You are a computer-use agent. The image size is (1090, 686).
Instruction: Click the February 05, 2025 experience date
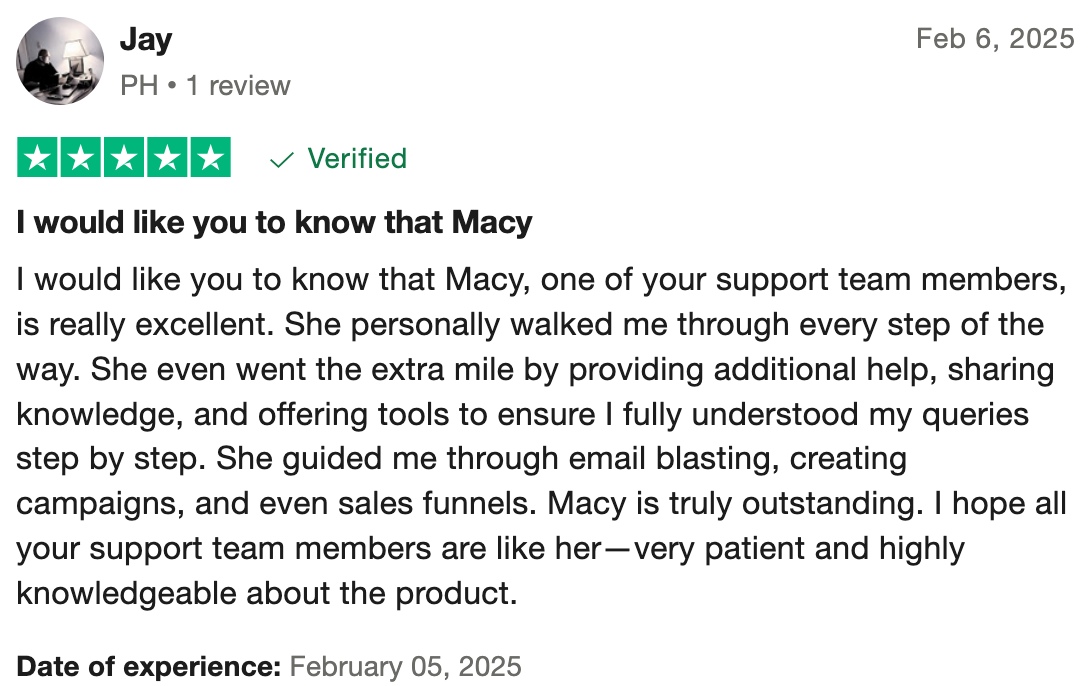[x=405, y=666]
